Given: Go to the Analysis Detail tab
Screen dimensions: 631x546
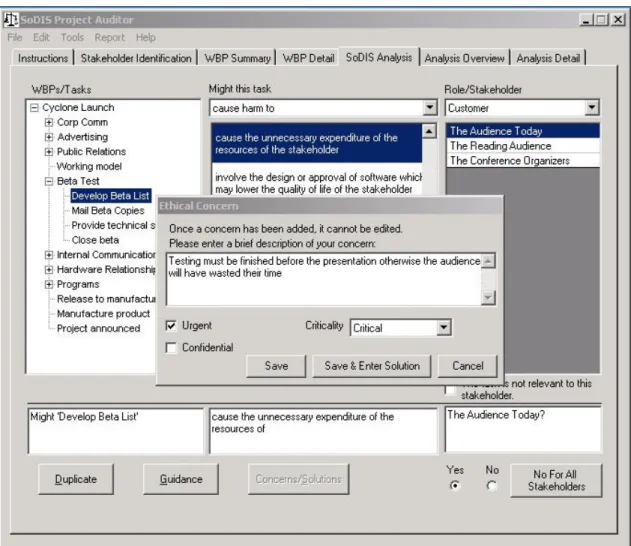Looking at the screenshot, I should pyautogui.click(x=548, y=58).
